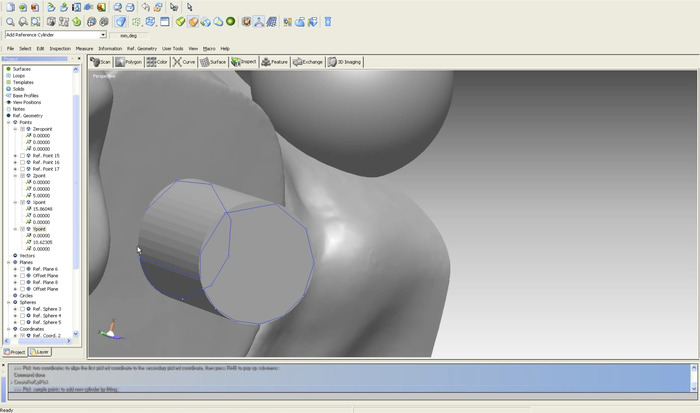Click the hourglass icon in toolbar
700x413 pixels.
click(x=328, y=21)
